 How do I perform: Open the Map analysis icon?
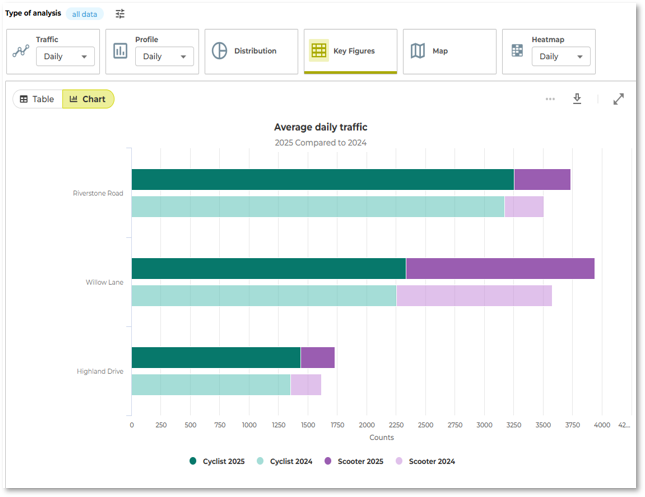(x=417, y=51)
